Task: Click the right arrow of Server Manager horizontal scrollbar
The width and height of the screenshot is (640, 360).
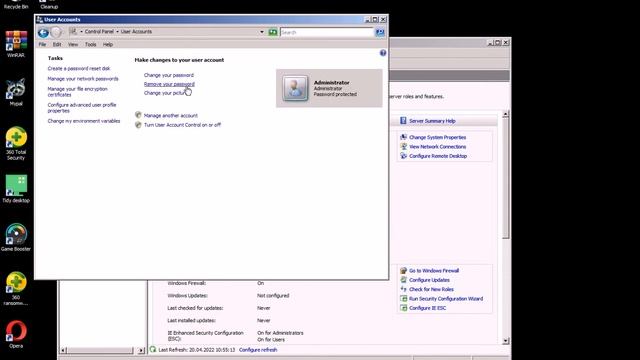Action: (141, 350)
